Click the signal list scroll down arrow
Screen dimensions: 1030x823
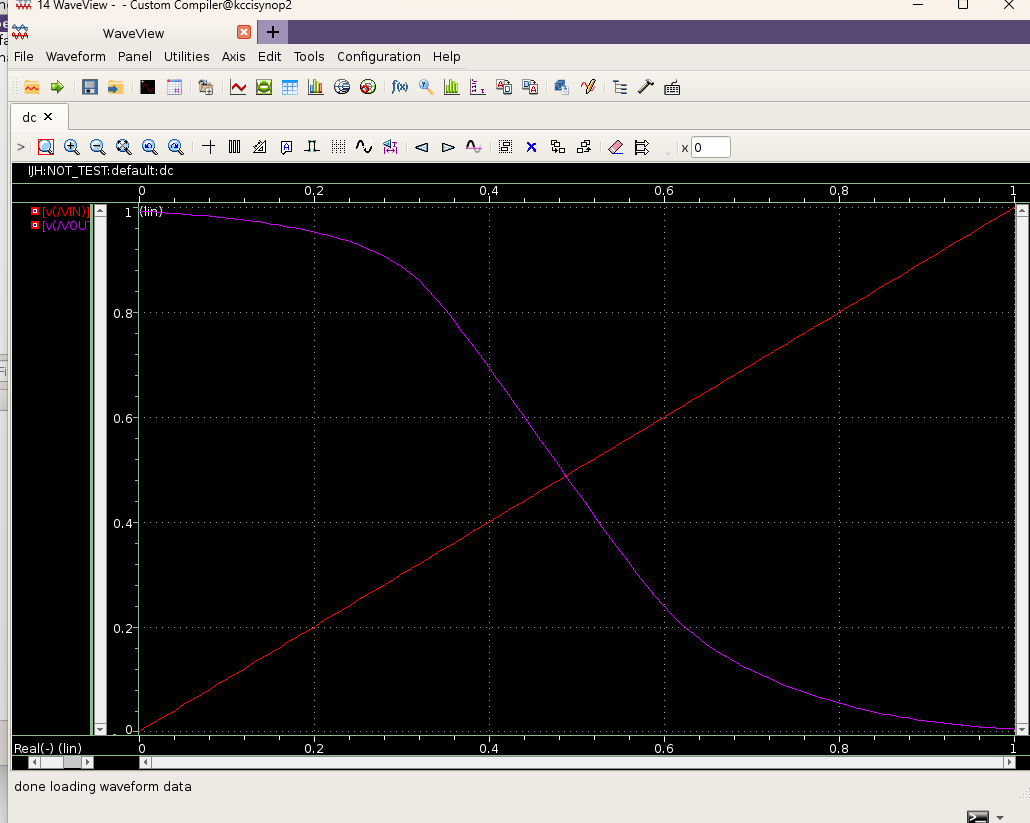(100, 729)
